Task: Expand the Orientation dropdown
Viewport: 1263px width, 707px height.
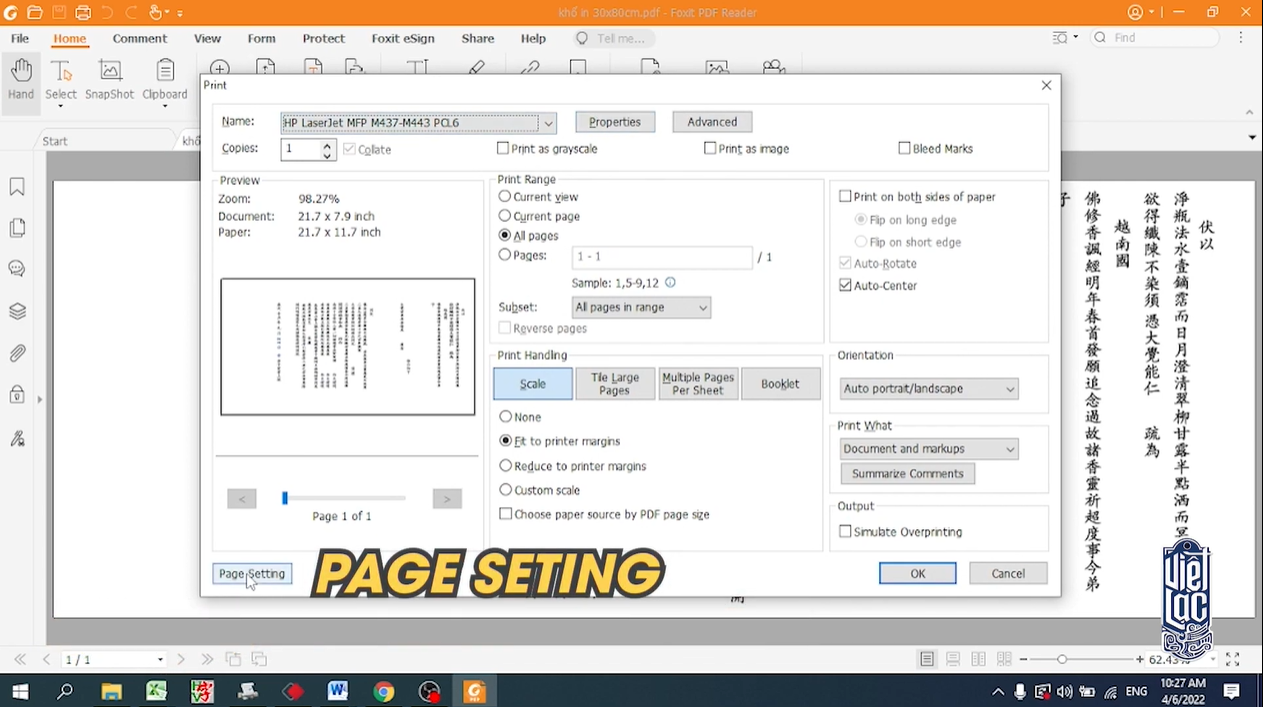Action: point(928,389)
